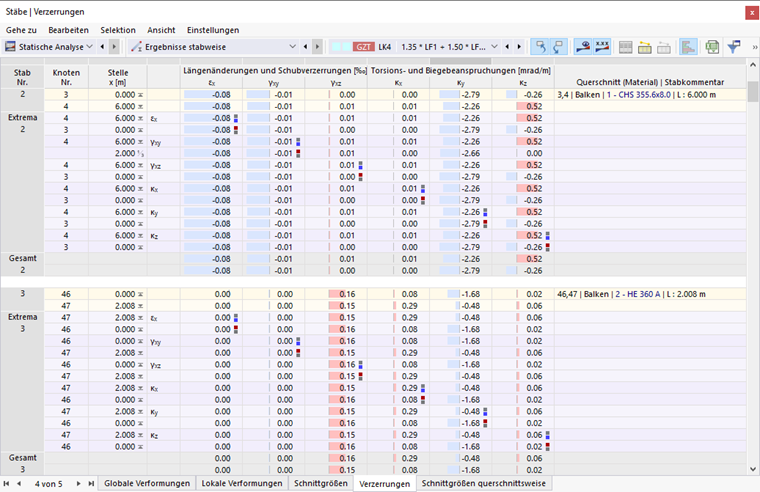The height and width of the screenshot is (492, 760).
Task: Click the filter funnel icon
Action: click(734, 47)
